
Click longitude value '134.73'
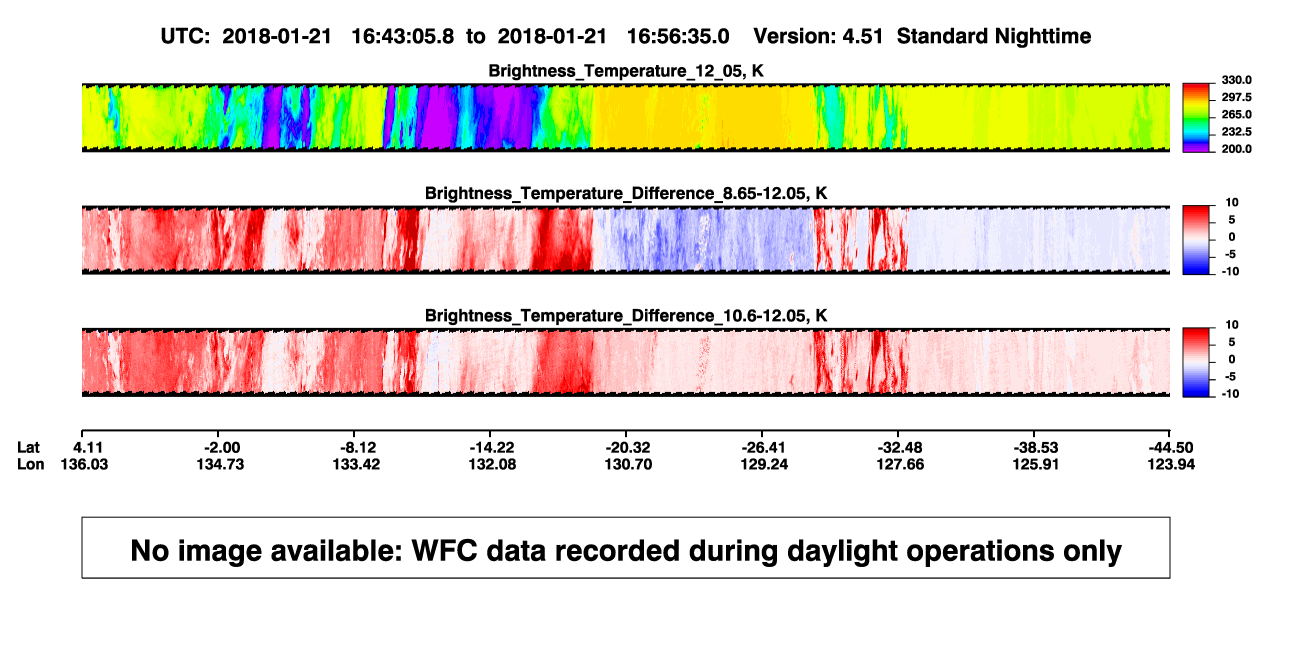click(221, 464)
